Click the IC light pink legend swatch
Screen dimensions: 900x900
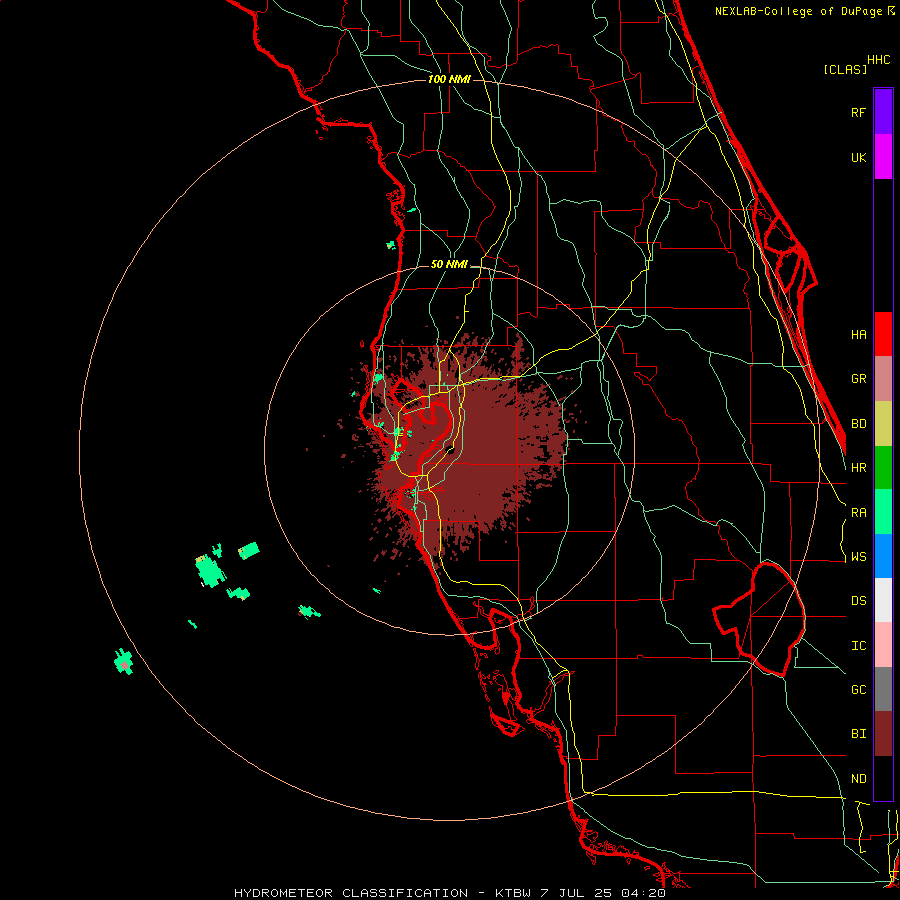coord(883,645)
